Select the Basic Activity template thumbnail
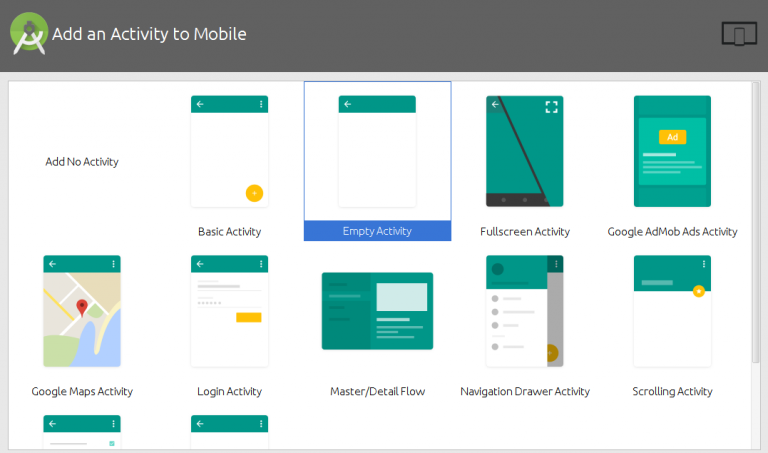This screenshot has width=768, height=453. [229, 151]
